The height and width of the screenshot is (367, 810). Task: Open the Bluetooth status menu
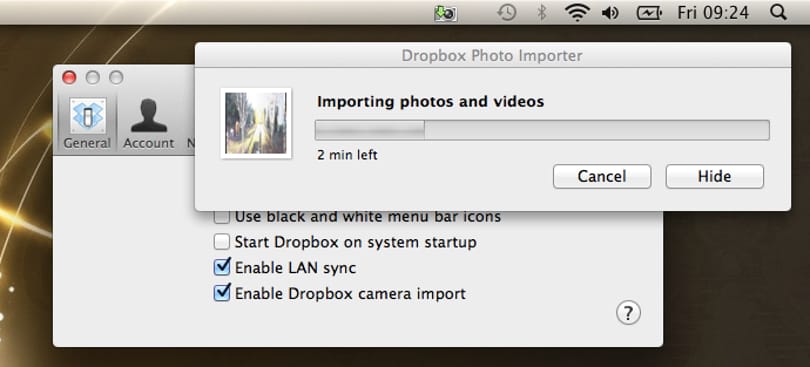pyautogui.click(x=541, y=12)
